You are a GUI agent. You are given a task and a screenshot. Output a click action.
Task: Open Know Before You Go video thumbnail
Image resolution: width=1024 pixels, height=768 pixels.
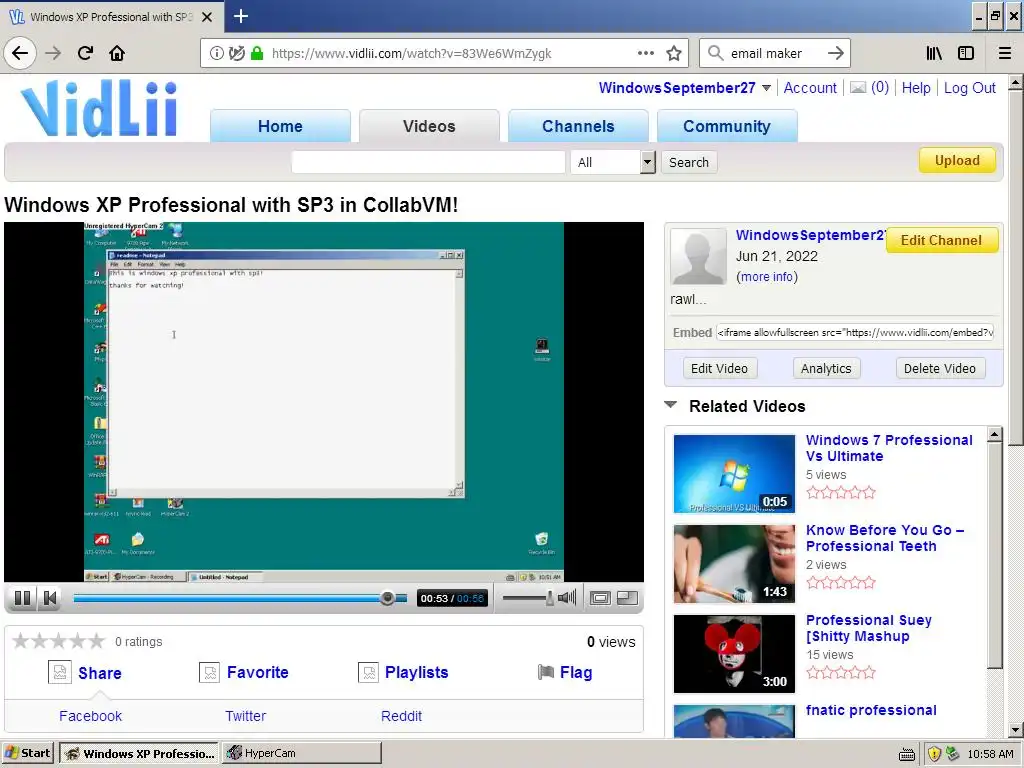(x=734, y=564)
